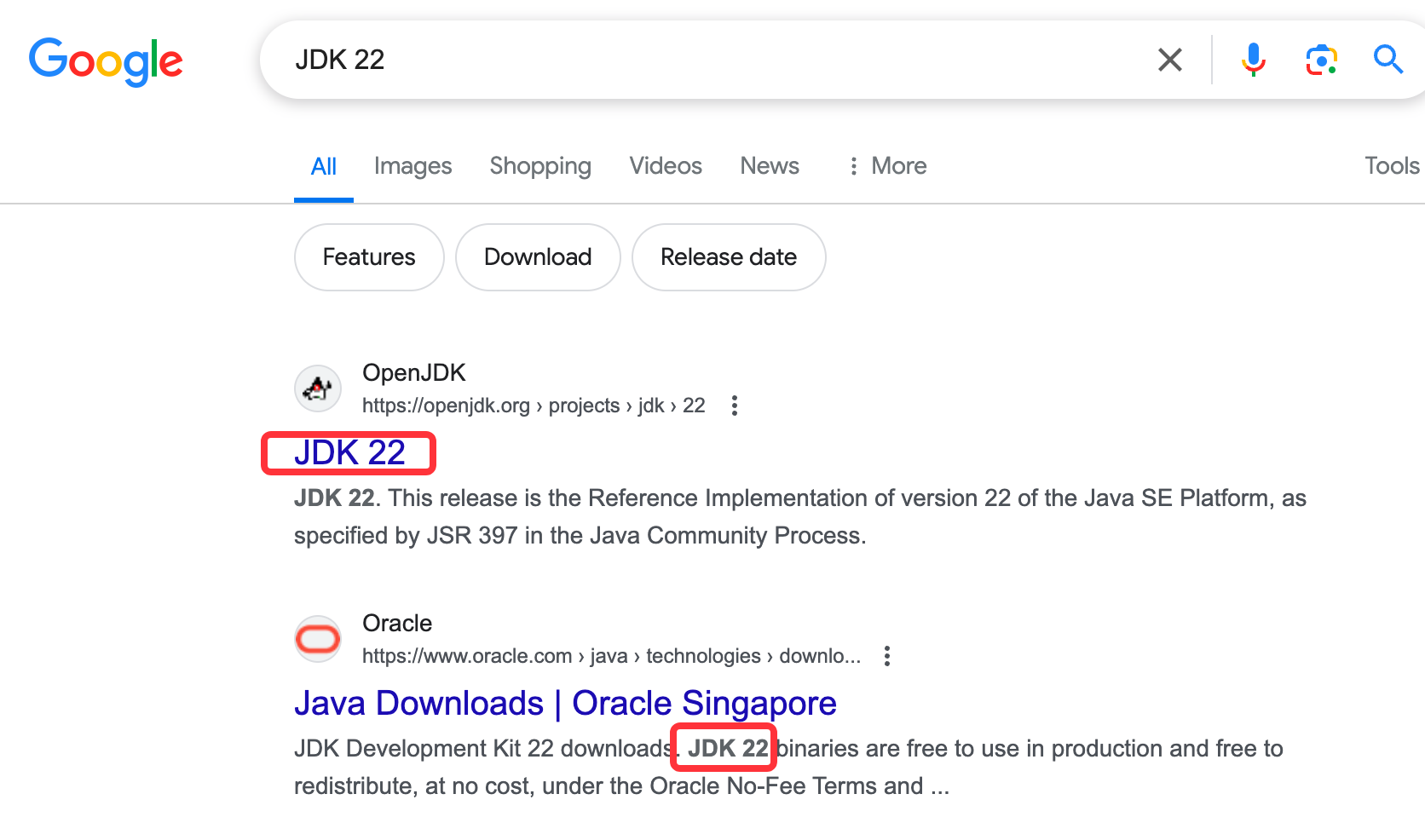1425x840 pixels.
Task: Click the openjdk.org projects jdk 22 URL
Action: (534, 406)
